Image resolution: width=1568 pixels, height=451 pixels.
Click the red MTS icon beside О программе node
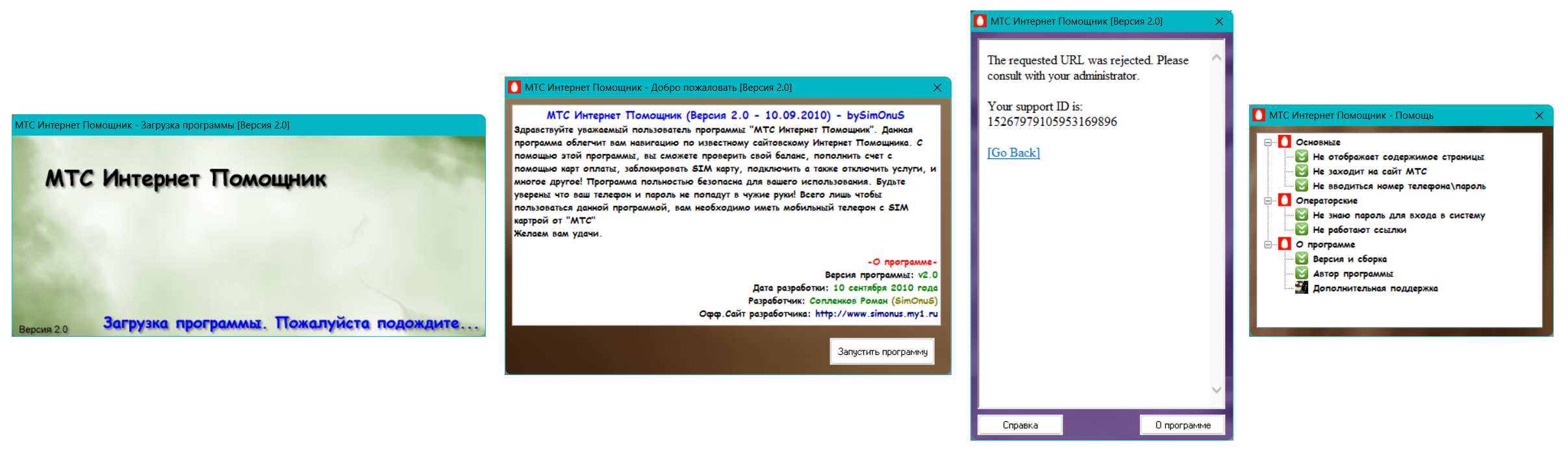point(1284,244)
